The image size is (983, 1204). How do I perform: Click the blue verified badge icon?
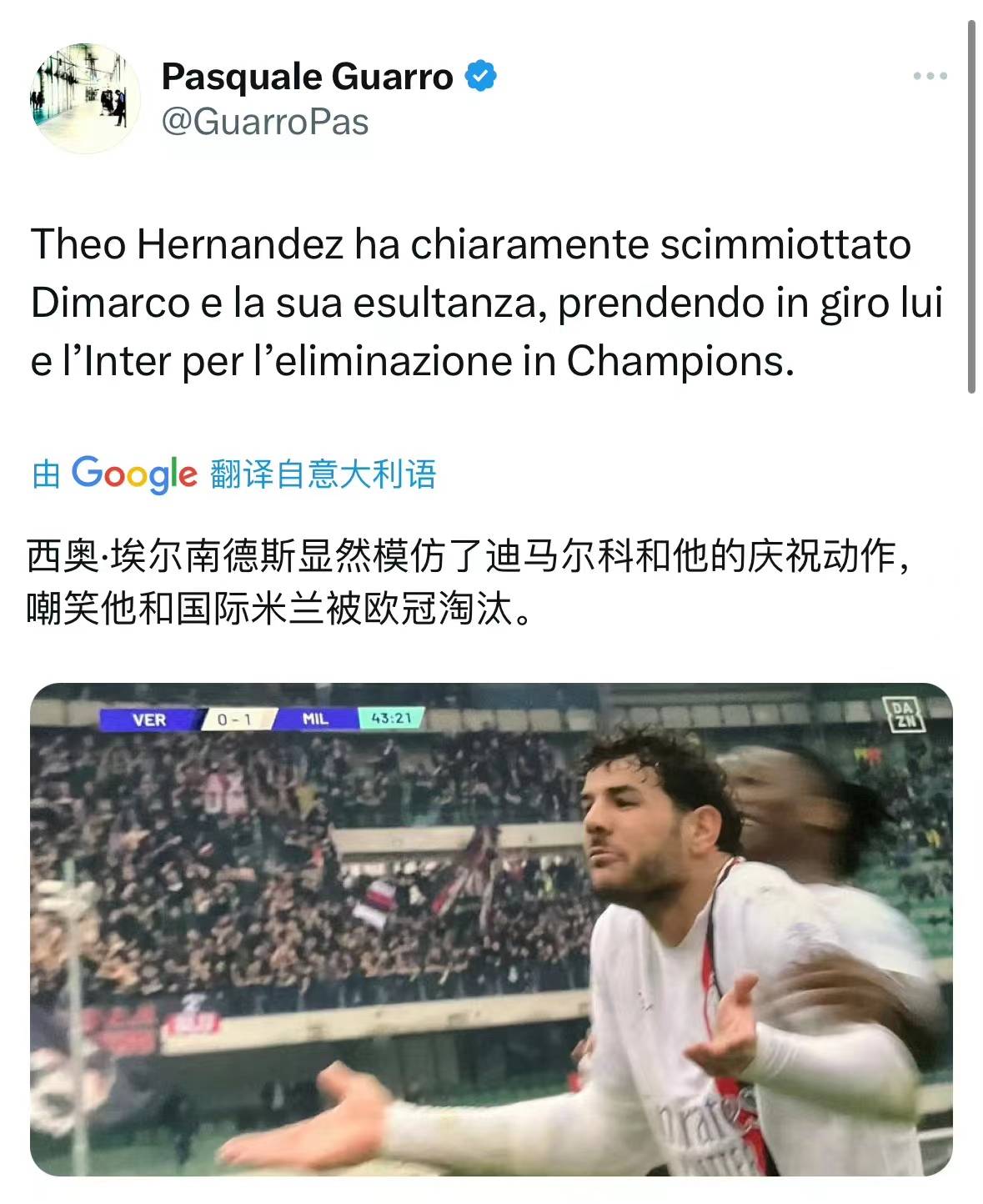click(x=480, y=76)
